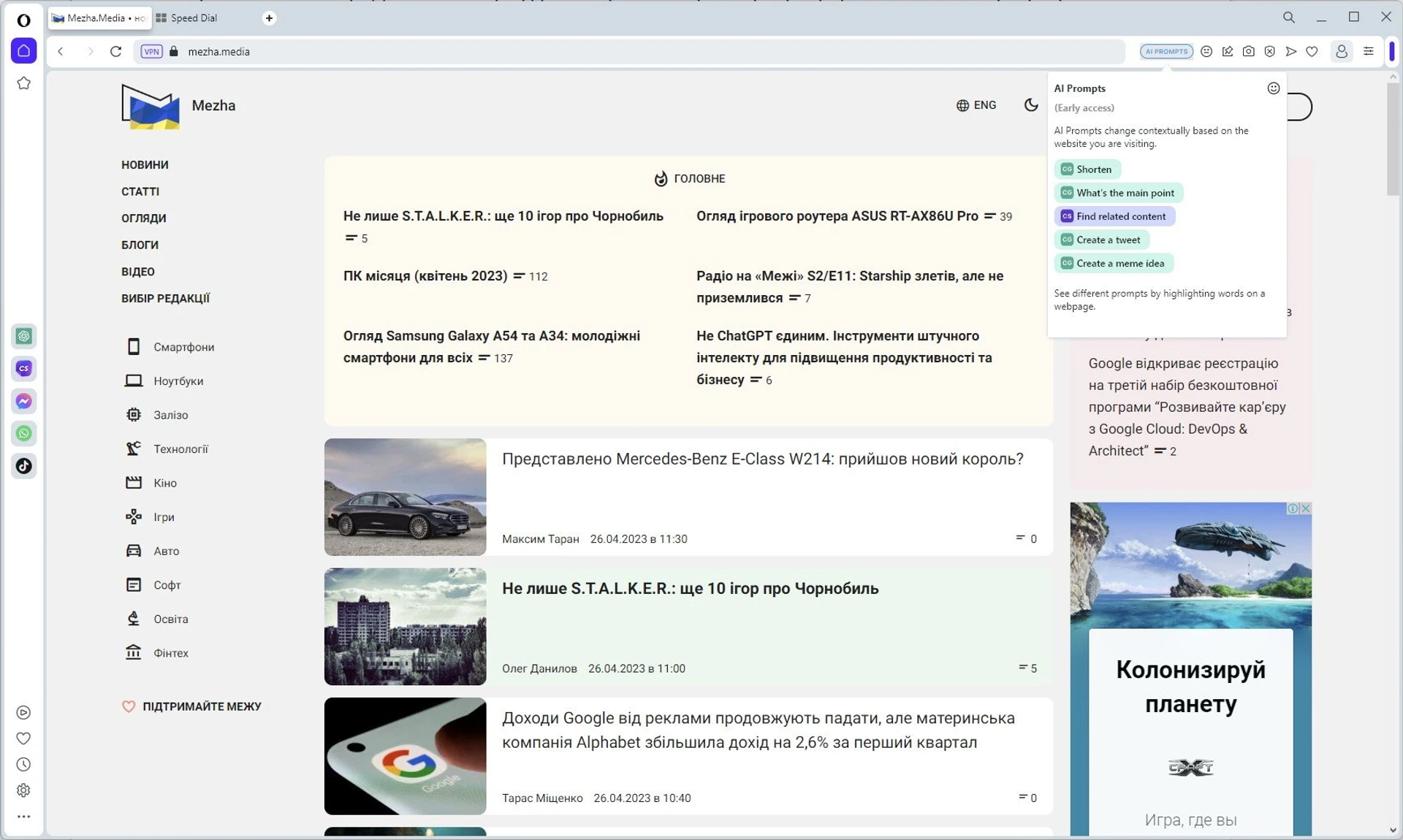Open the БЛОГИ menu item
The height and width of the screenshot is (840, 1403).
140,245
